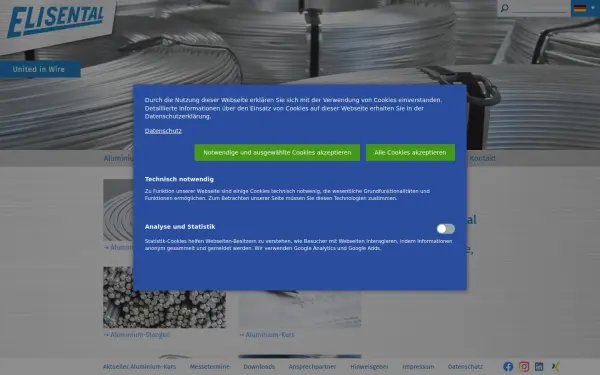Open the Xing social icon
The image size is (600, 375).
pos(555,367)
